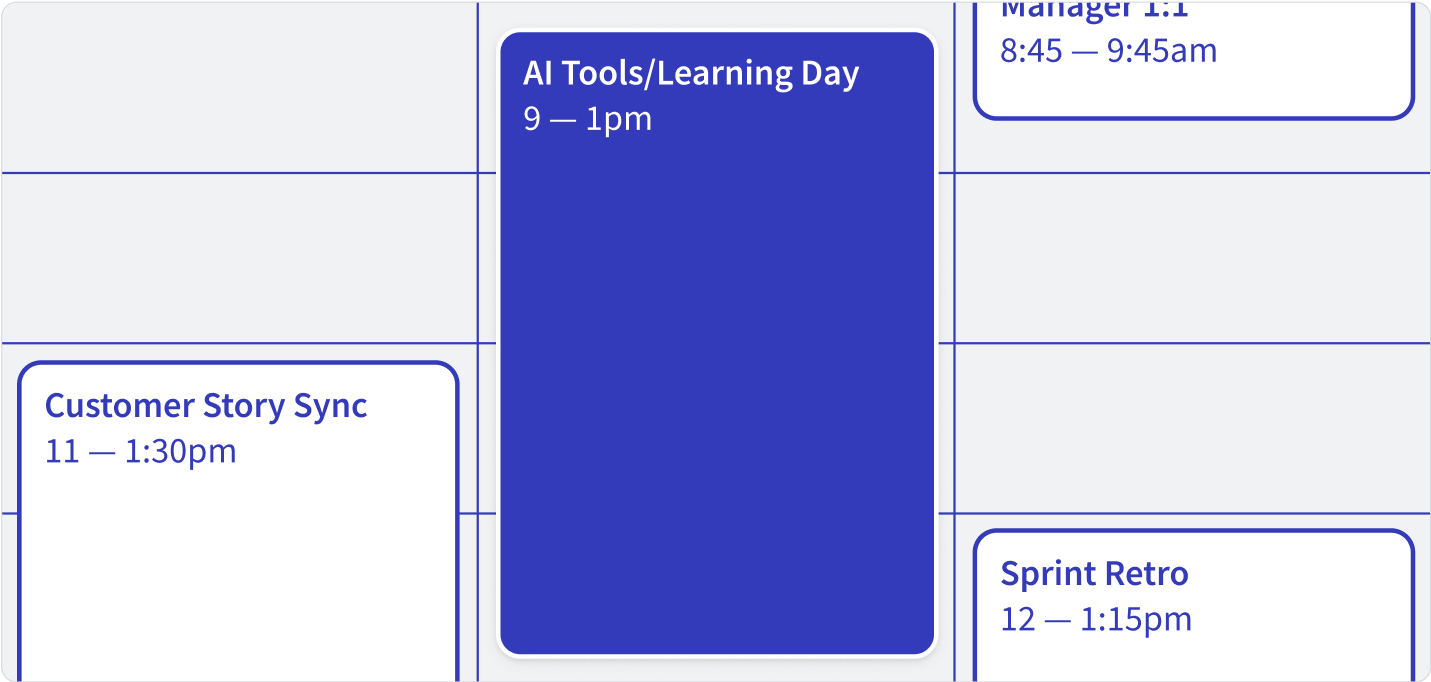Open the AI Tools/Learning Day event

[x=717, y=344]
